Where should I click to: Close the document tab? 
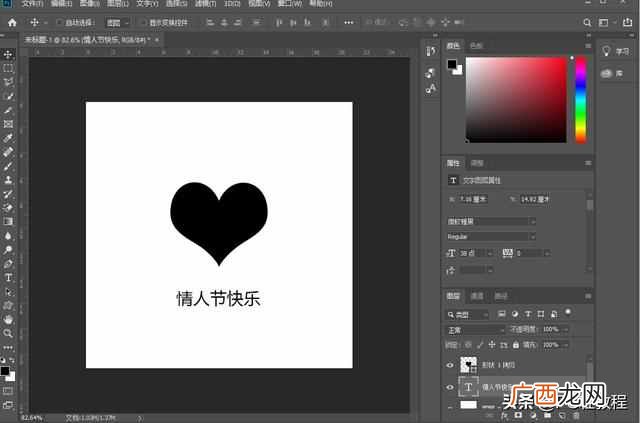click(x=157, y=40)
